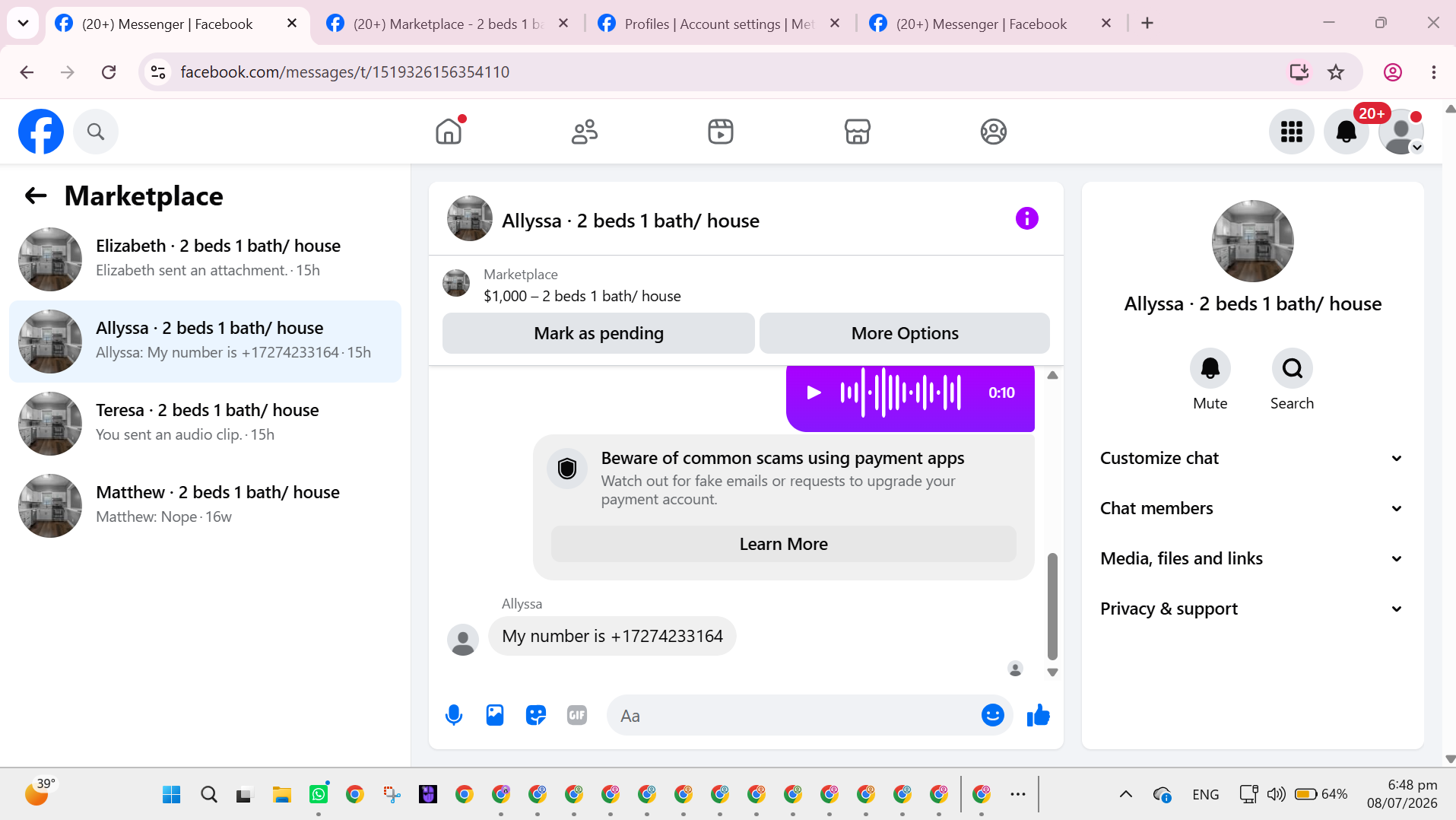Show hidden system tray icons
1456x820 pixels.
click(1125, 795)
